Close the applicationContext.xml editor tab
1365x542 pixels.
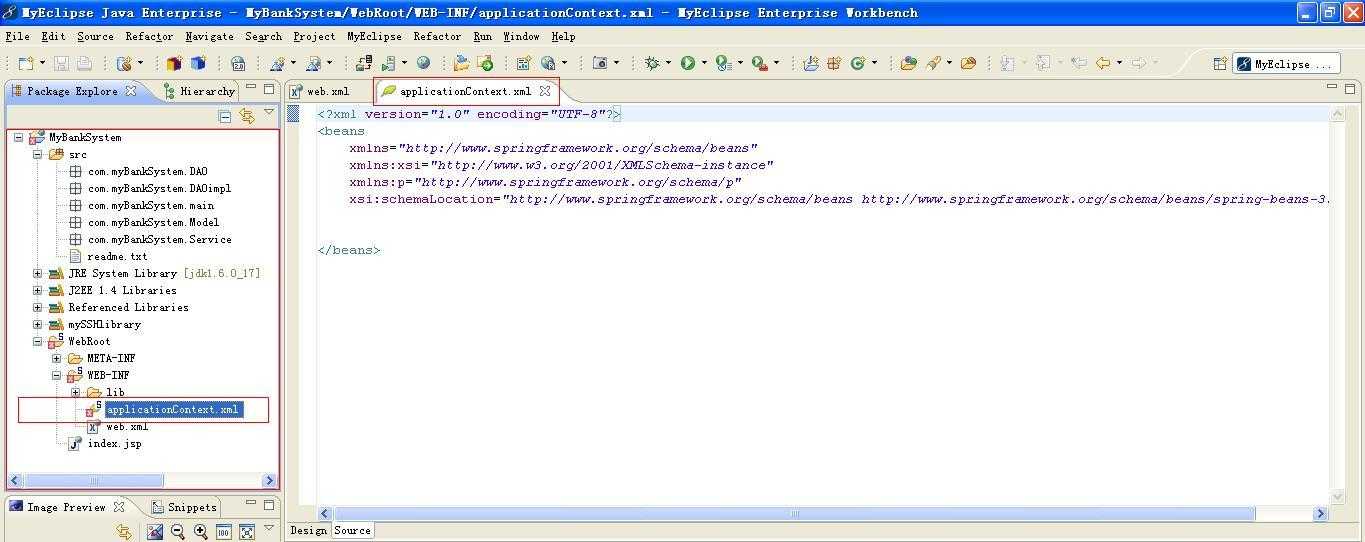tap(545, 91)
